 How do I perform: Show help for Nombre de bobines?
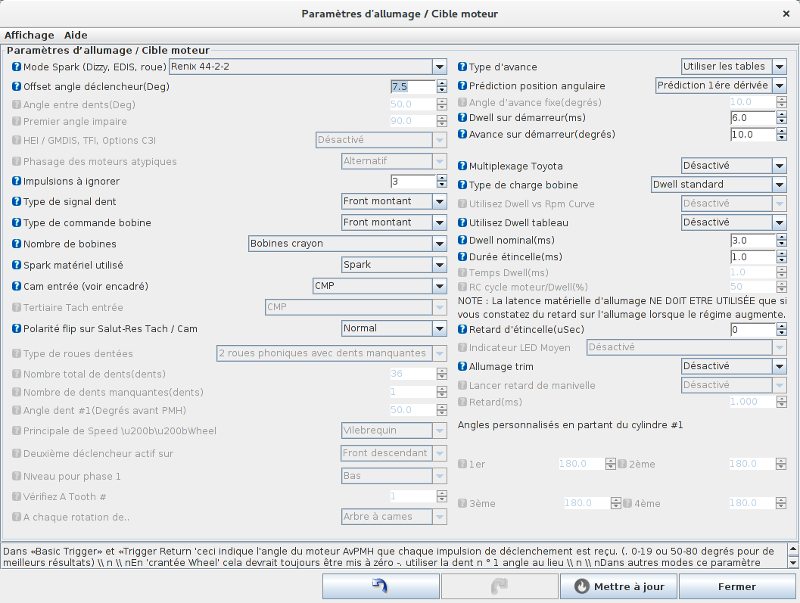tap(16, 243)
